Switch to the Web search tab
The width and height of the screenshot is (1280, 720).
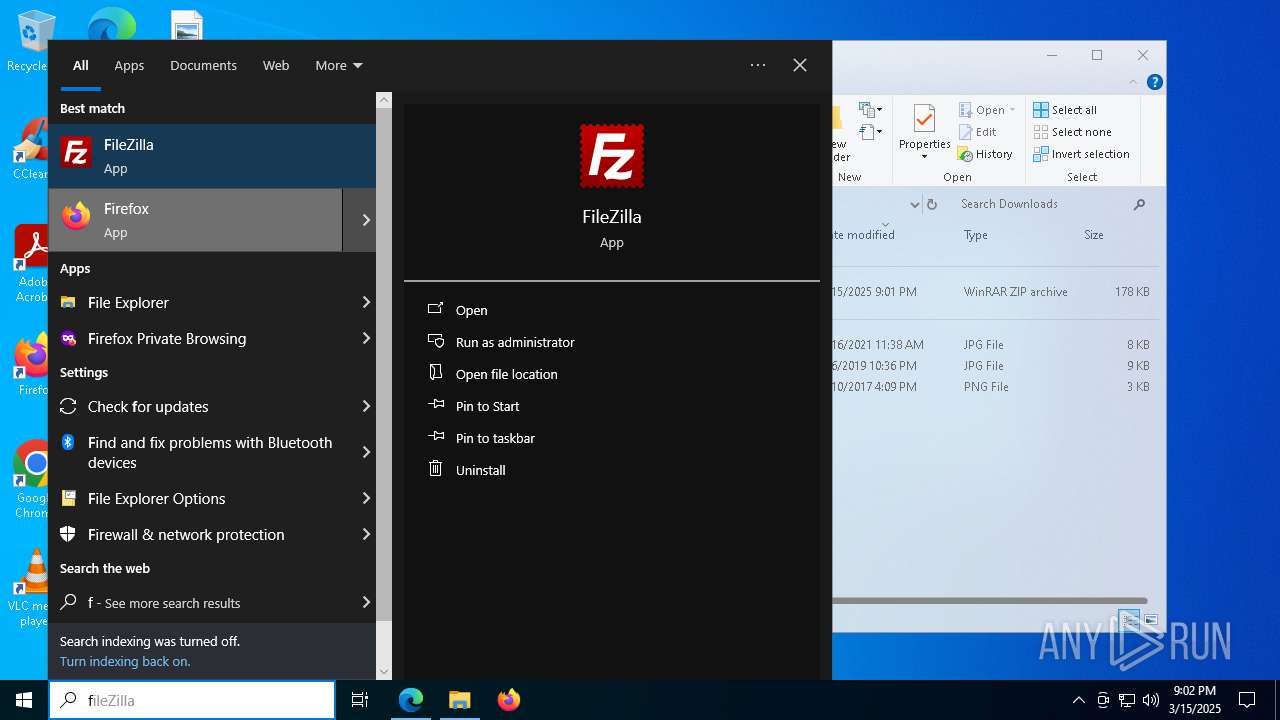pyautogui.click(x=276, y=65)
